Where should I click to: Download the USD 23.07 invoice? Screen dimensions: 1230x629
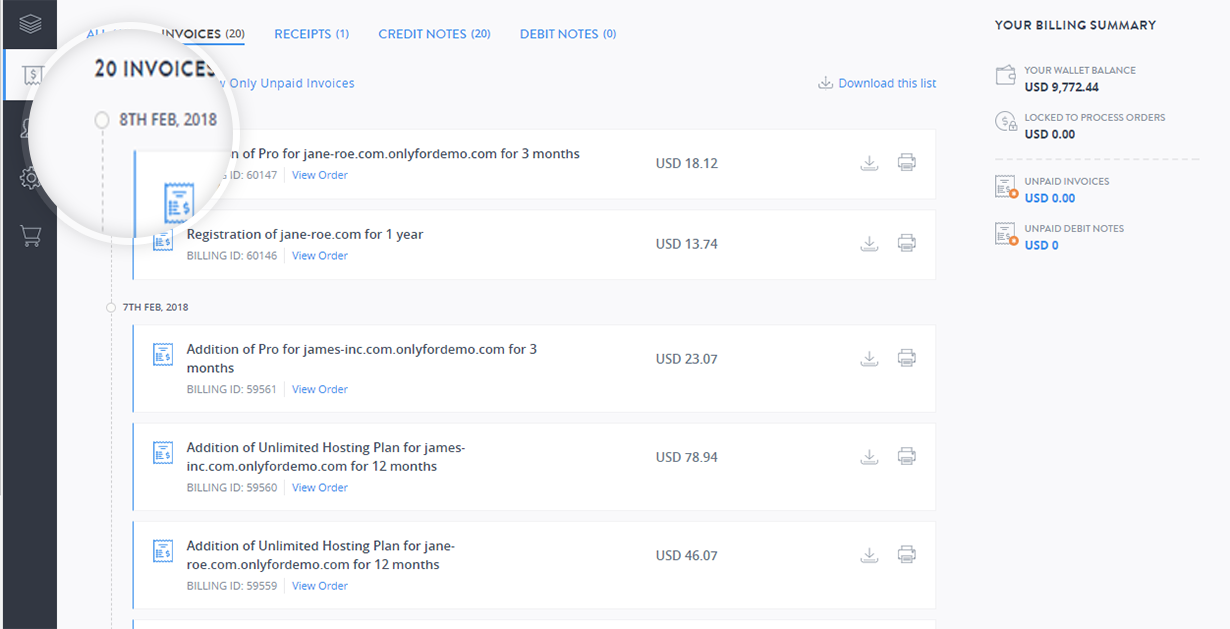pos(869,358)
